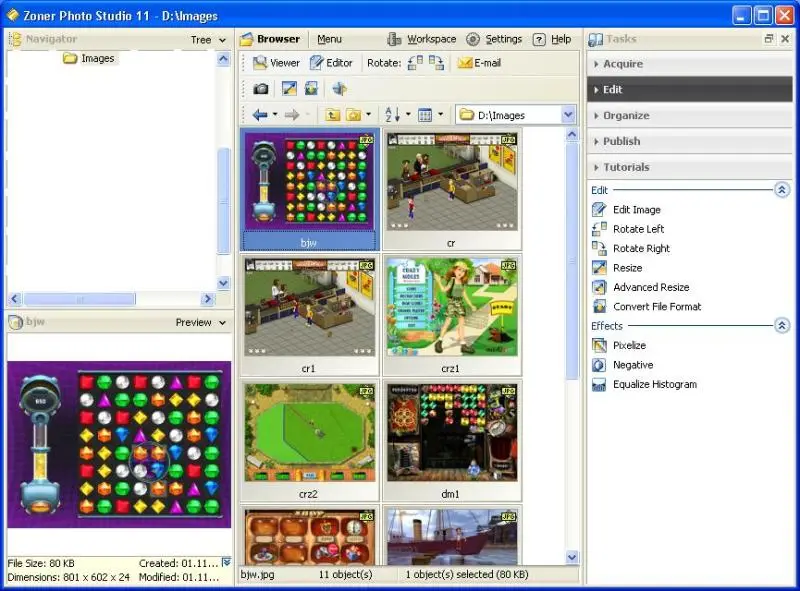Viewport: 800px width, 591px height.
Task: Click the Advanced Resize icon in Tasks pane
Action: [599, 287]
